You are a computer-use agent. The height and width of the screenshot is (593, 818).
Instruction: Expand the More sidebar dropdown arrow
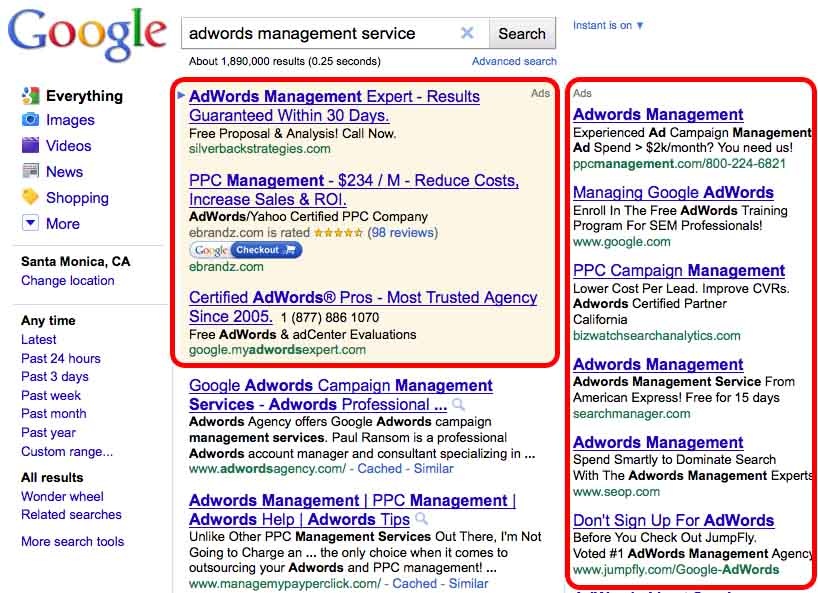coord(30,223)
